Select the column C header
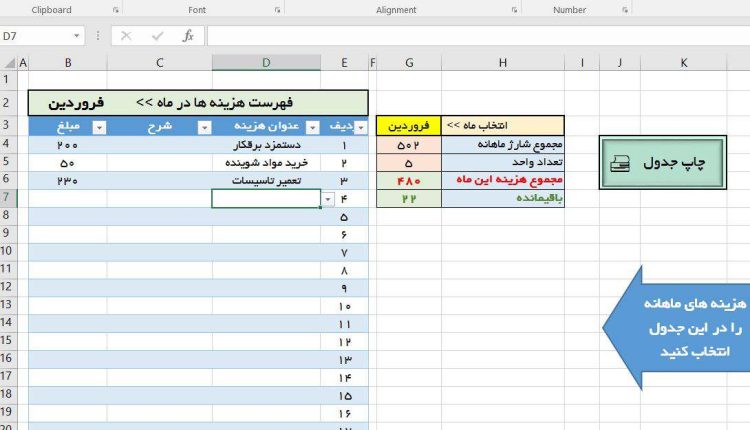The width and height of the screenshot is (750, 430). point(160,63)
